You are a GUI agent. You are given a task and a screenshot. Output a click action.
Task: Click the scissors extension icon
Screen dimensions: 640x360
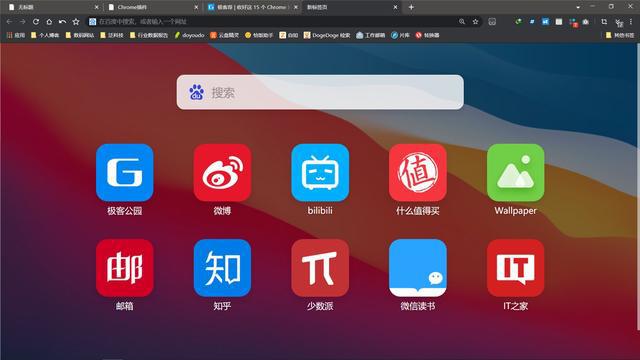(619, 22)
